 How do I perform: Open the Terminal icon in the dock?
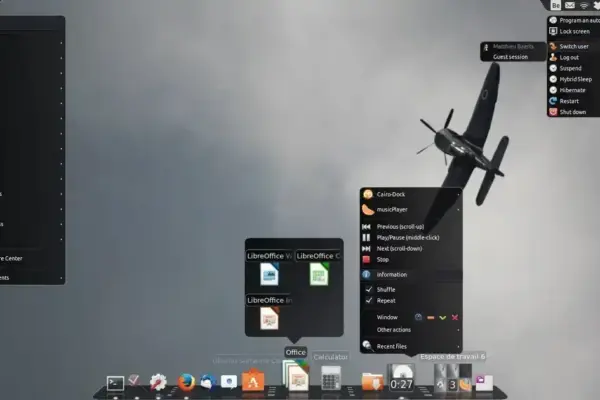pos(115,383)
